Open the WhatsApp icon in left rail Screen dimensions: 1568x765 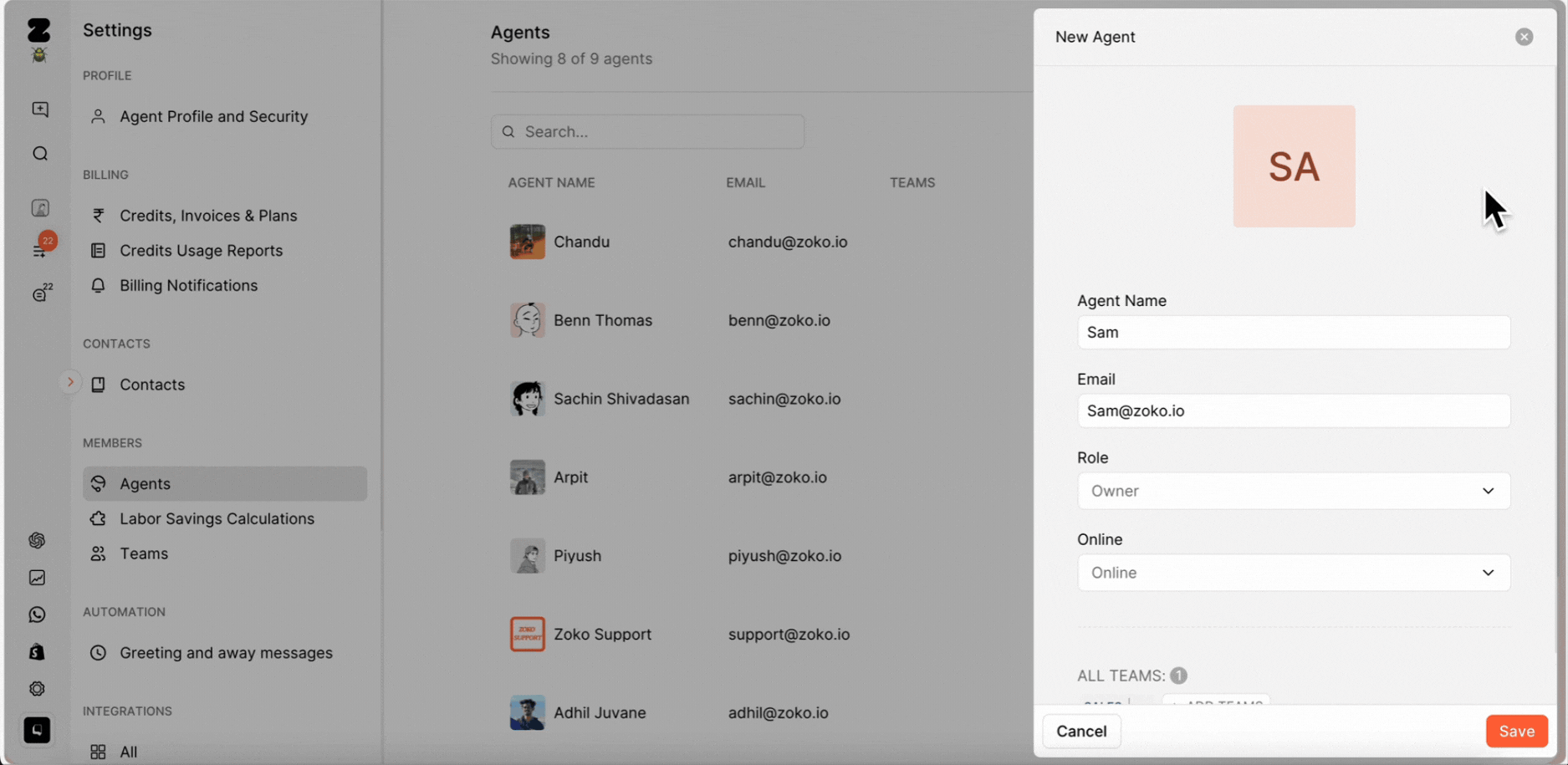tap(37, 615)
